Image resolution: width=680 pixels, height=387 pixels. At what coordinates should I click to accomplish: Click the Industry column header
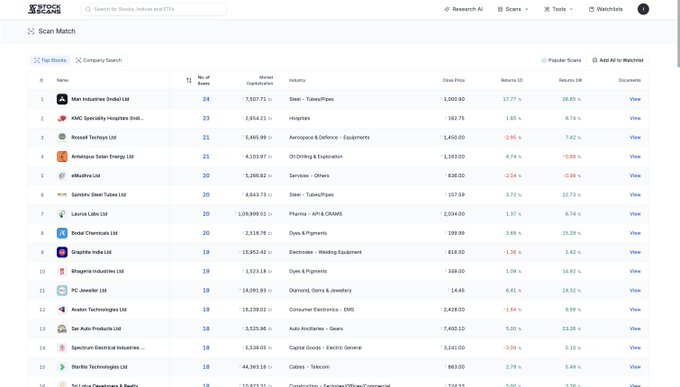point(297,80)
